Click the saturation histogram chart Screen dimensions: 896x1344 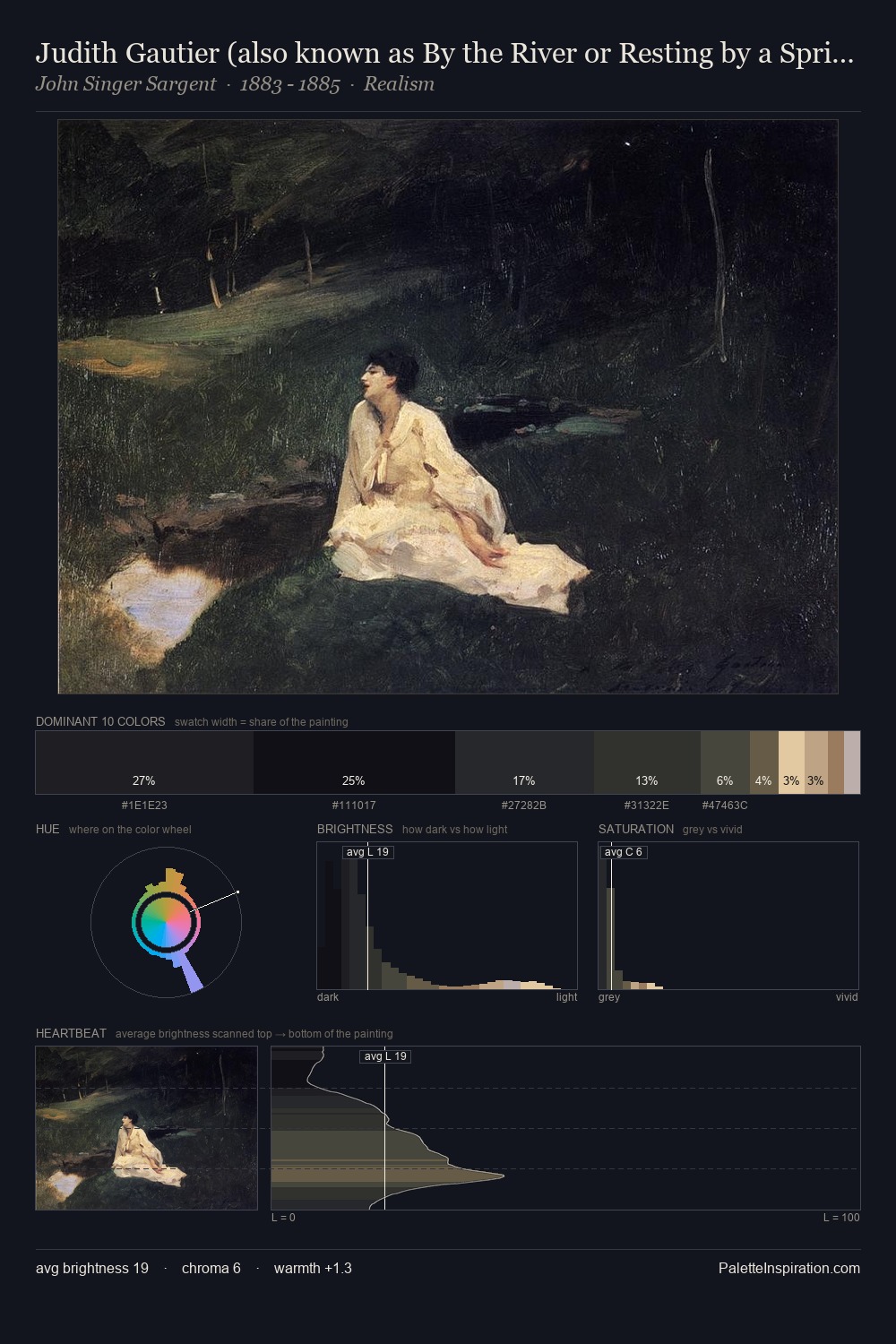pos(728,916)
